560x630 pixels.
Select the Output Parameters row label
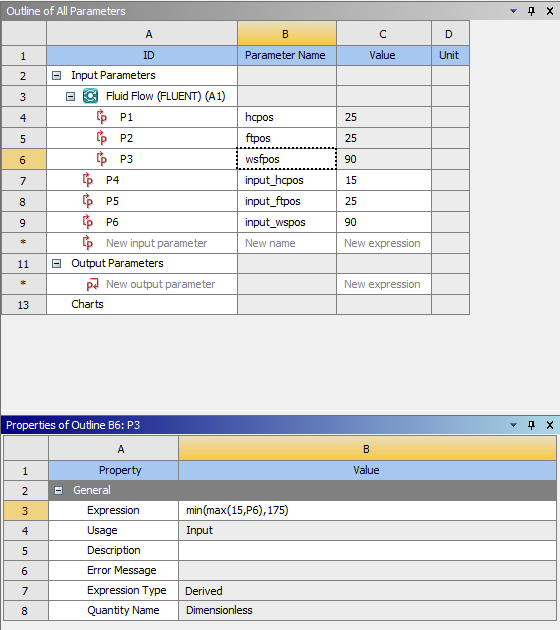point(117,263)
